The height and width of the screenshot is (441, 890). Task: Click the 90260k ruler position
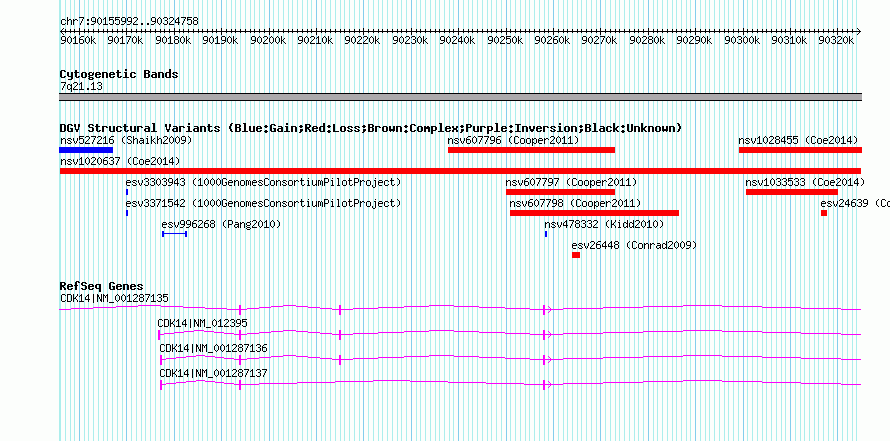[553, 40]
